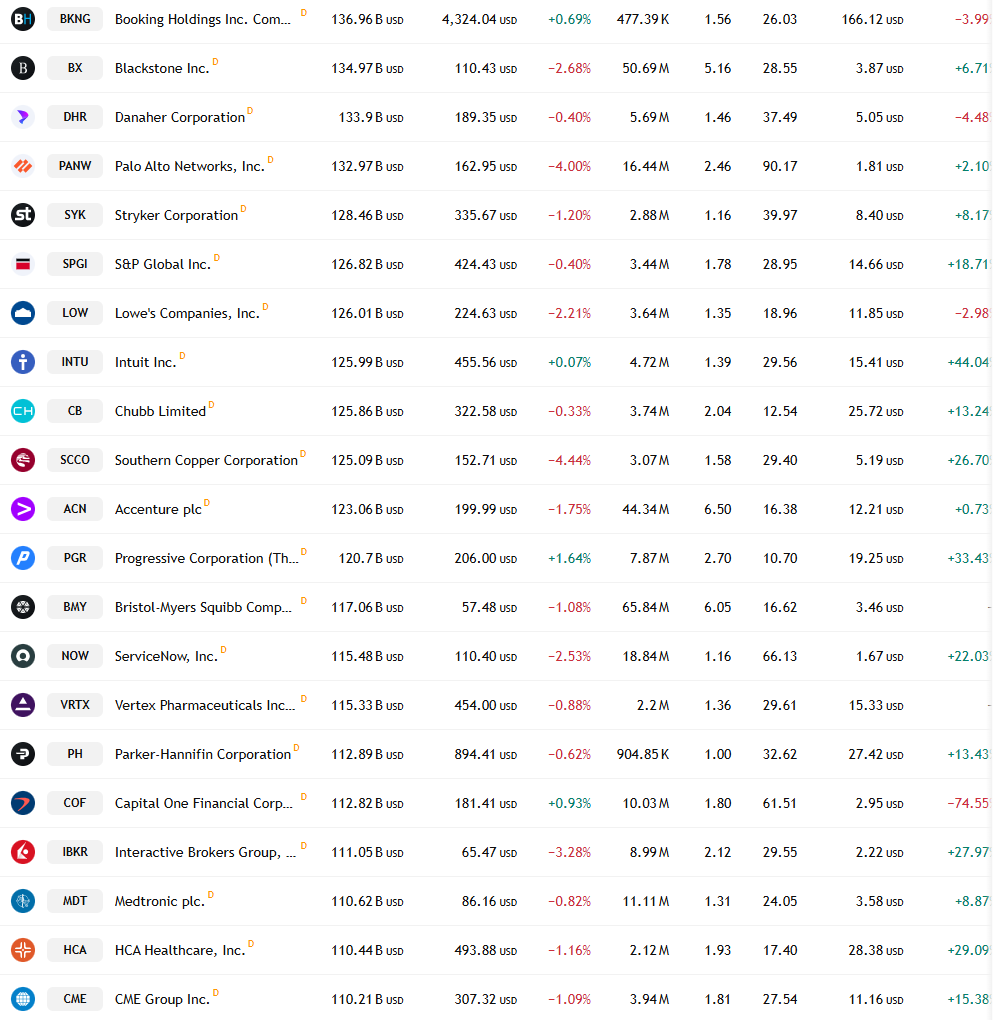Select the PGR ticker badge
Viewport: 993px width, 1020px height.
point(75,558)
